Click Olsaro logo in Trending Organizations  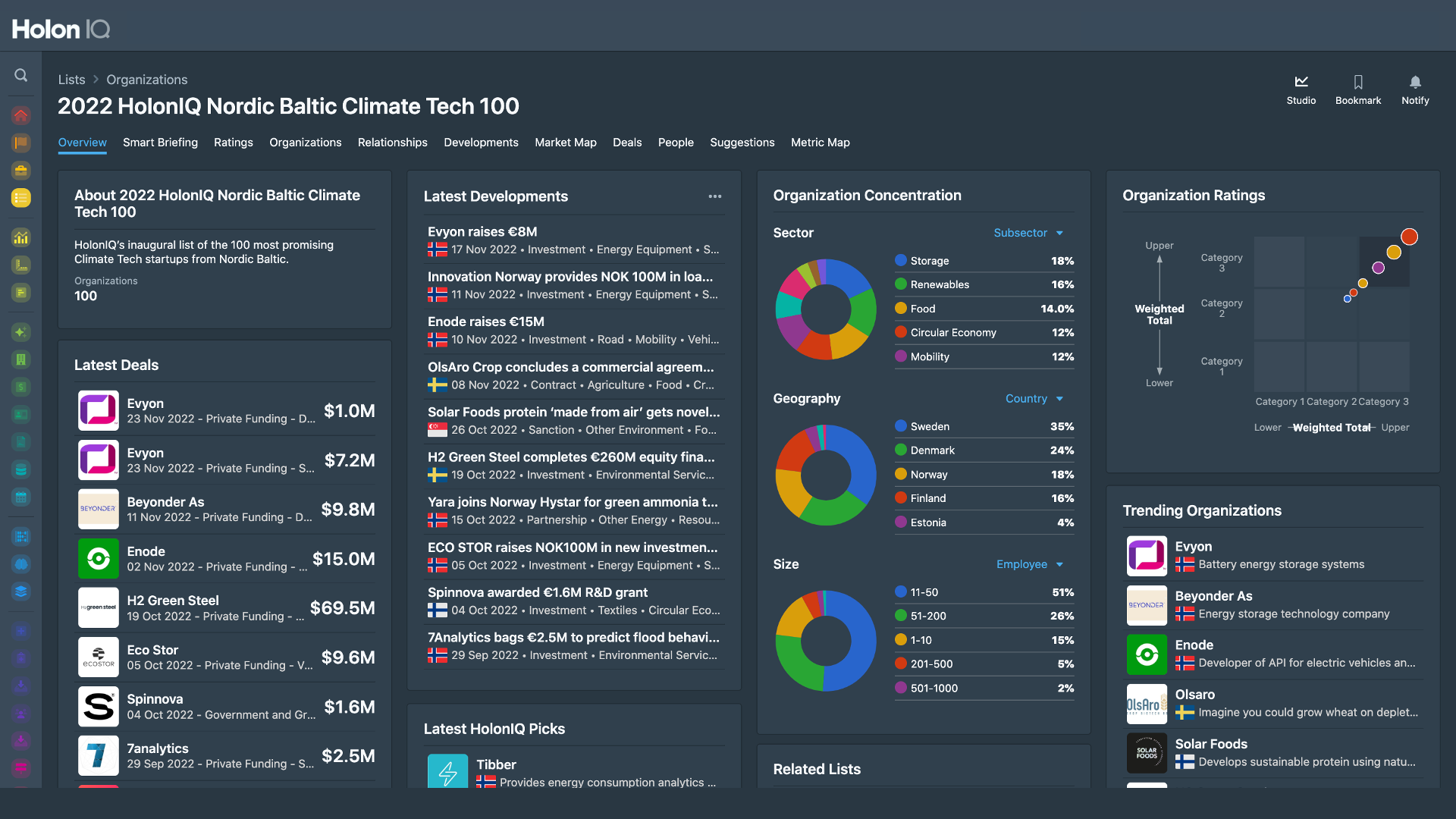[1147, 704]
